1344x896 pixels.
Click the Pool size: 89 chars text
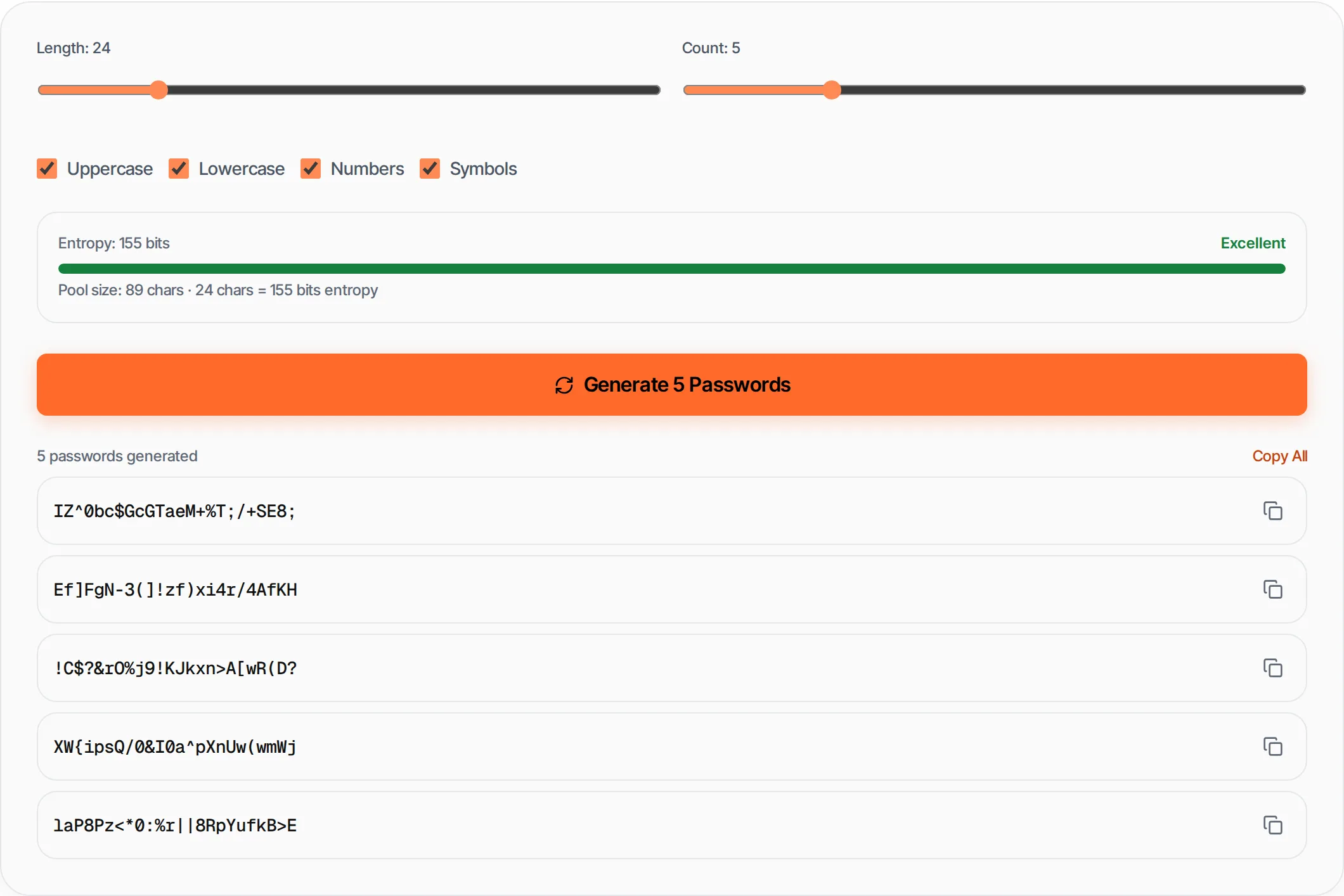click(218, 290)
